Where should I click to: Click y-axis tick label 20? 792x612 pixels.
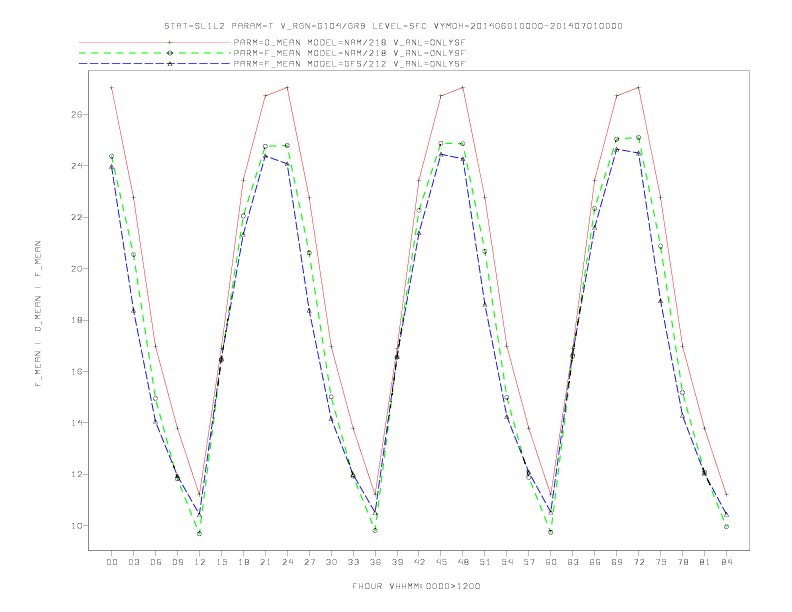[77, 269]
